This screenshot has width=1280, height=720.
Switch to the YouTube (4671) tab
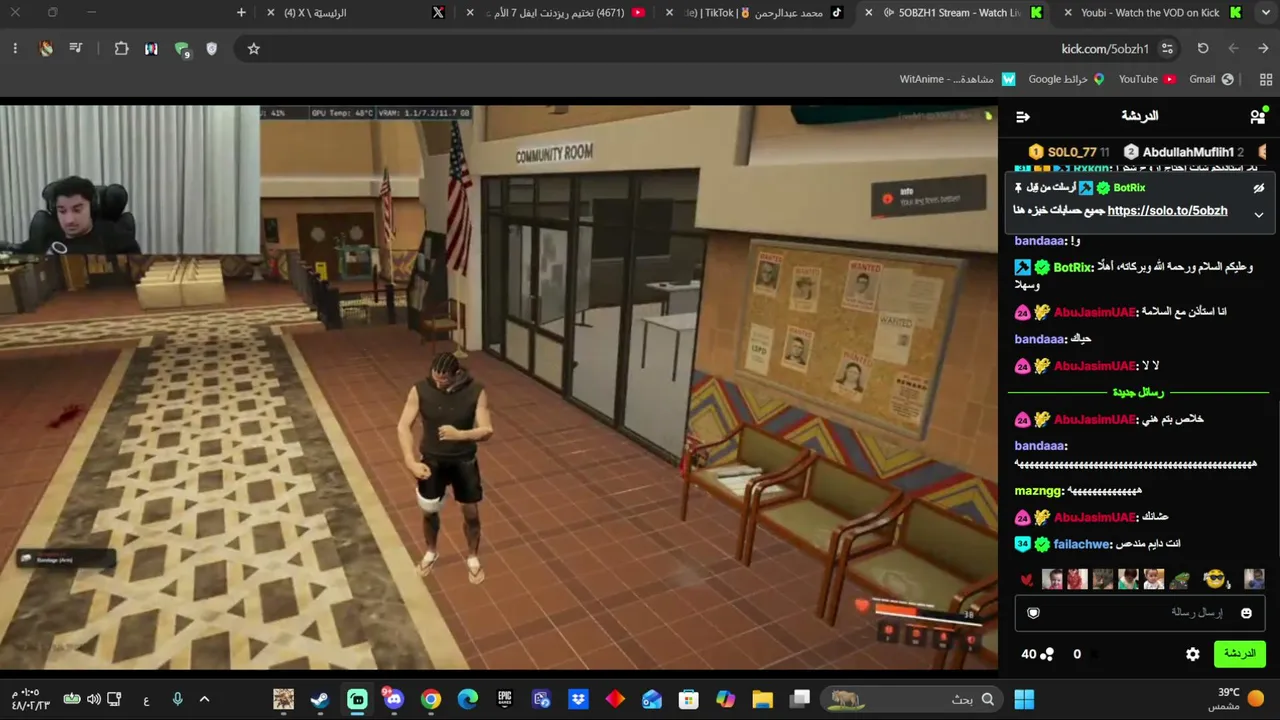(557, 13)
